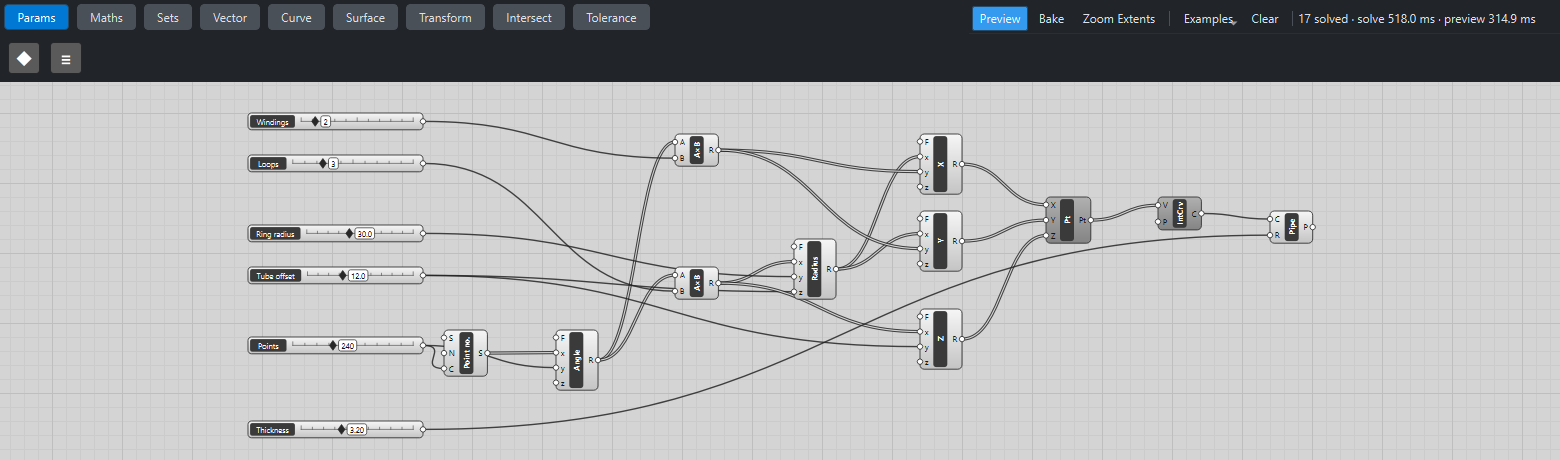The width and height of the screenshot is (1560, 460).
Task: Click the diamond parameter icon button
Action: [24, 58]
